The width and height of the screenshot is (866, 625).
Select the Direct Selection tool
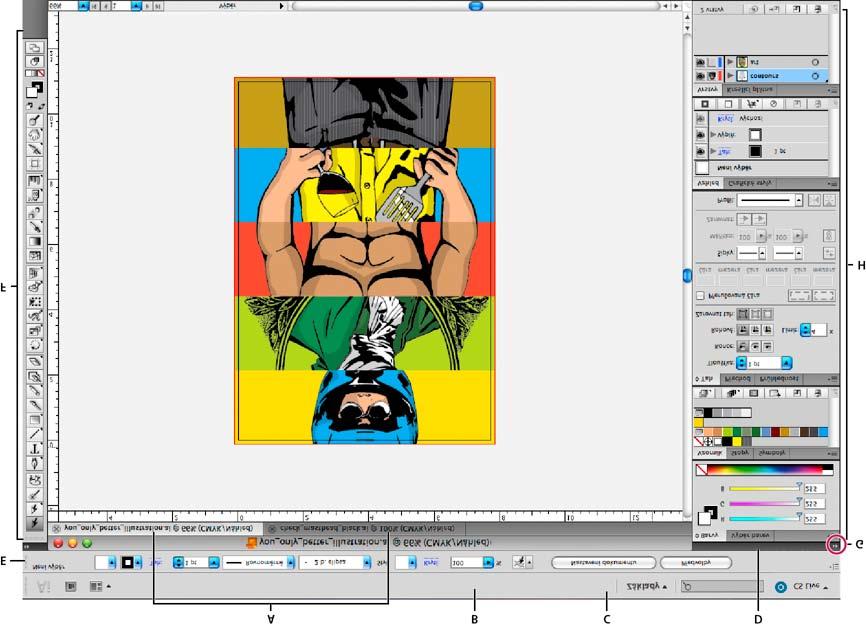(35, 509)
